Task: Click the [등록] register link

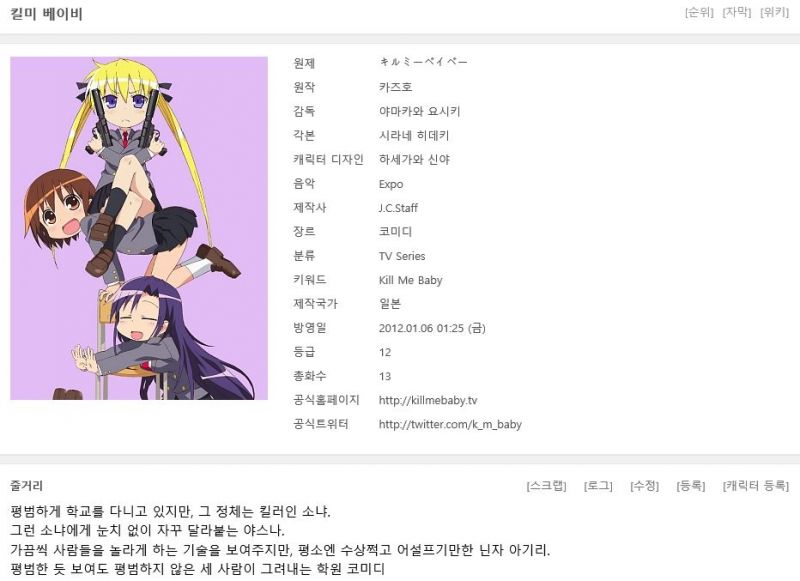Action: (x=691, y=486)
